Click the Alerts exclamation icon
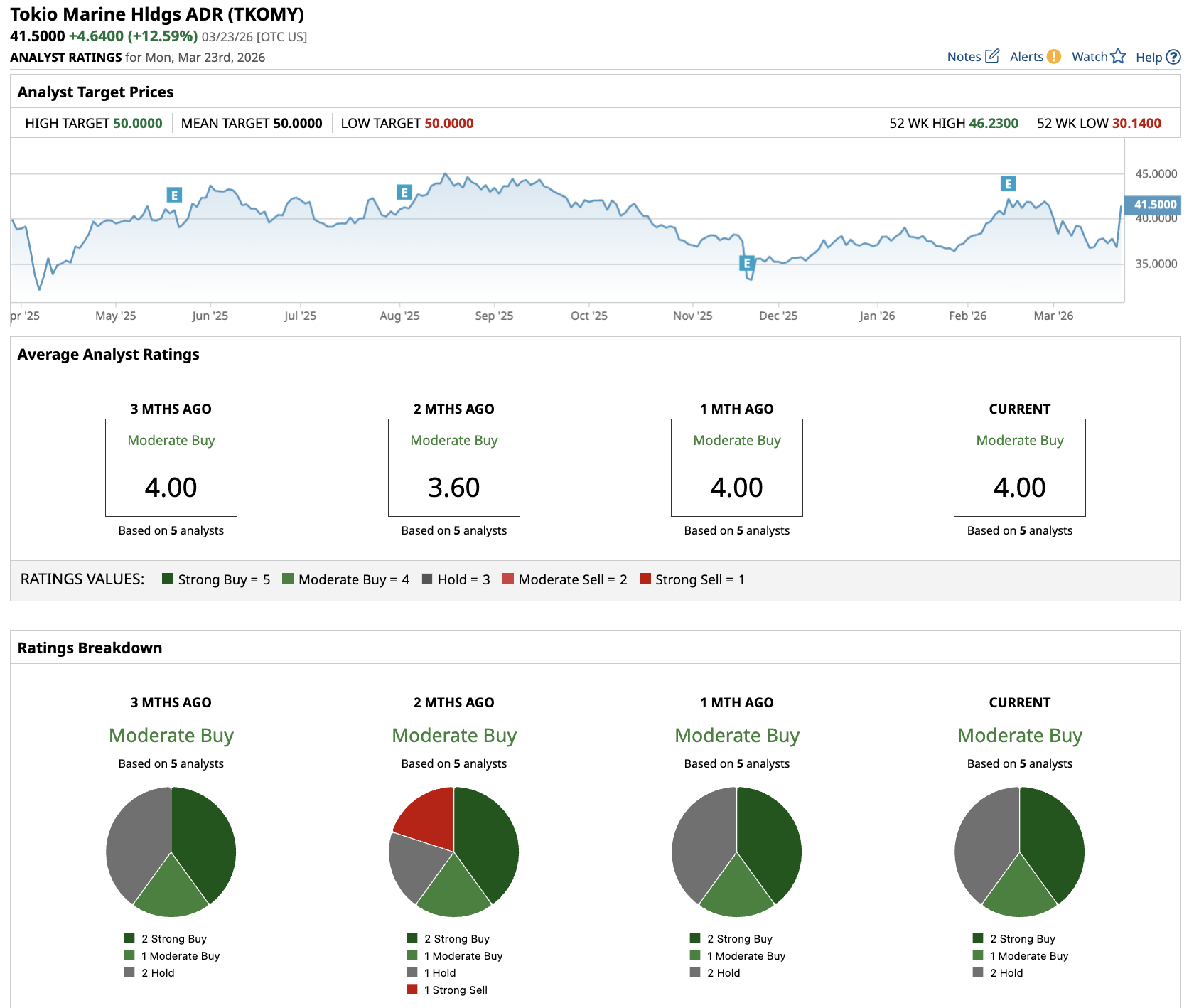The image size is (1194, 1008). coord(1054,57)
